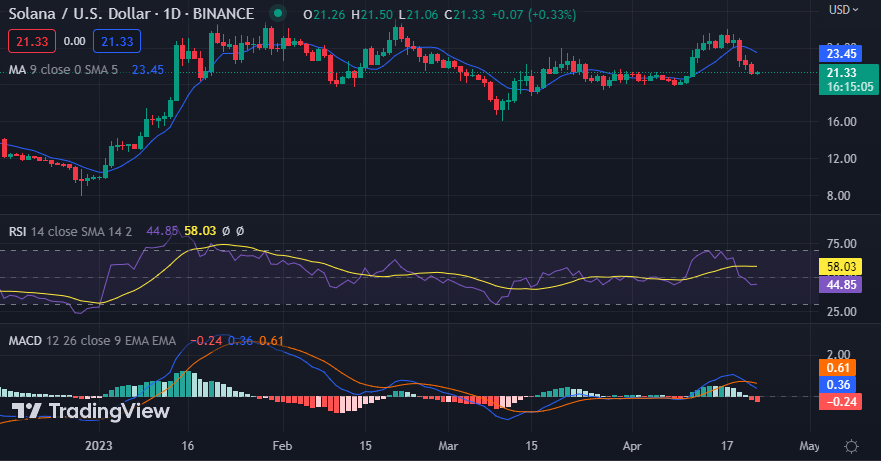Click the Mar time axis label

point(448,446)
